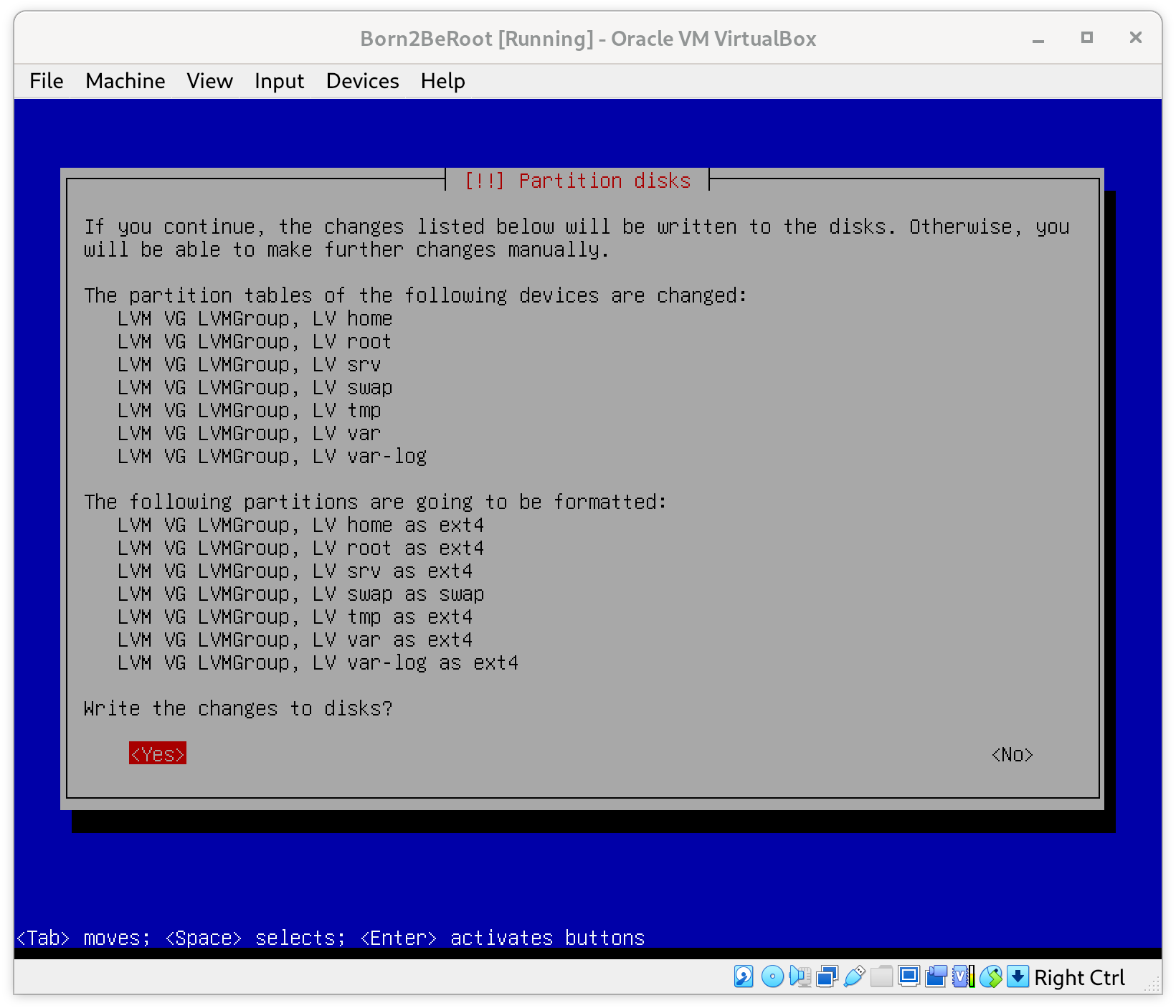The height and width of the screenshot is (1008, 1176).
Task: Click the 'LV tmp as ext4' line
Action: coord(295,617)
